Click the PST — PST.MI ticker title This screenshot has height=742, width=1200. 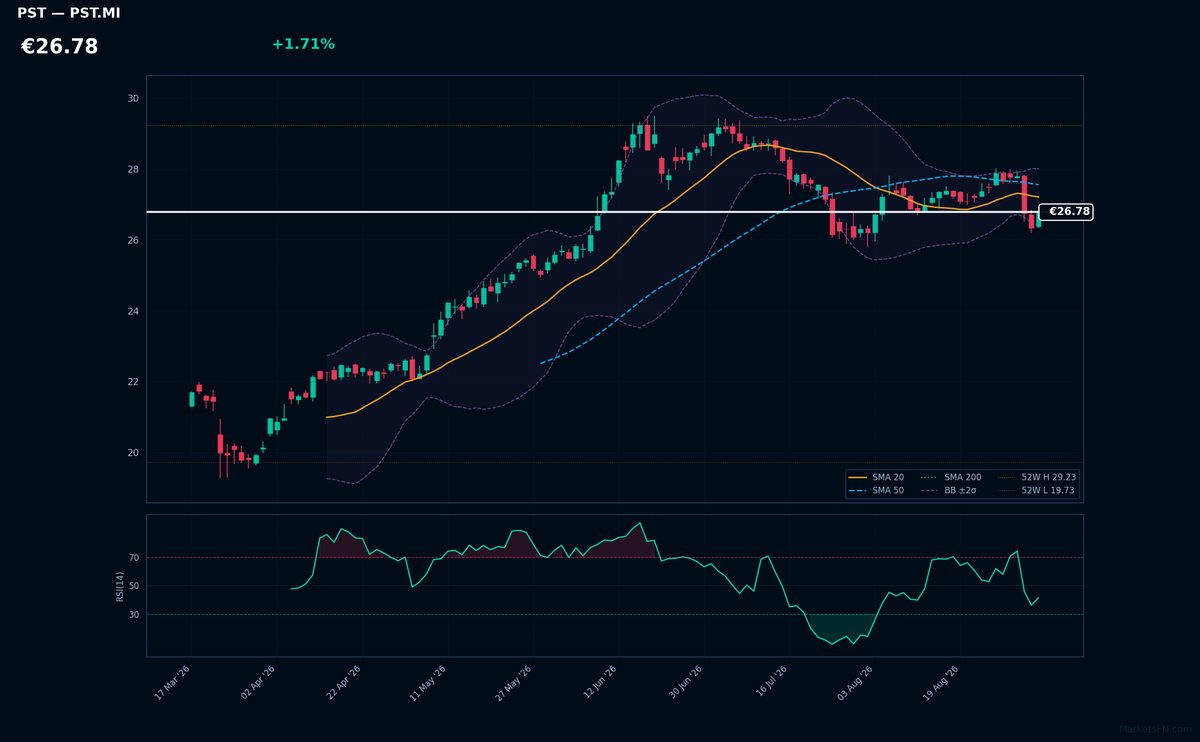pos(68,13)
